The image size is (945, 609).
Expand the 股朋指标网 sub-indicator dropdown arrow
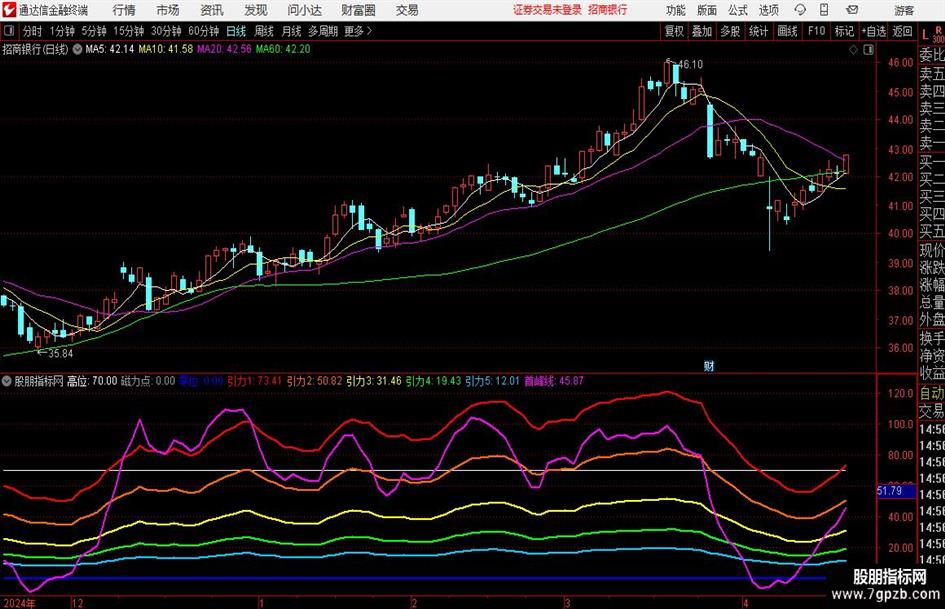[7, 381]
